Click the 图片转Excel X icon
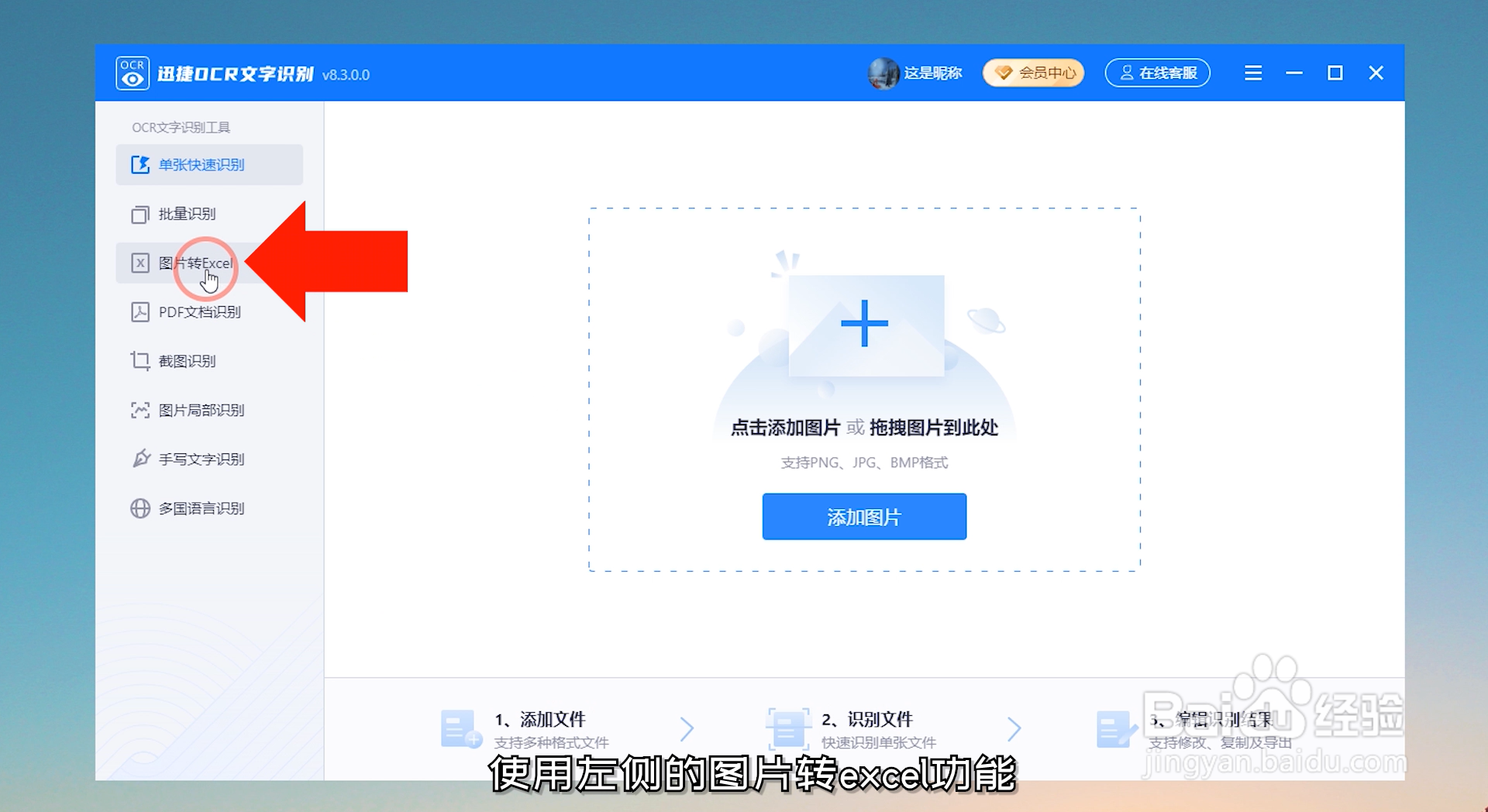Image resolution: width=1488 pixels, height=812 pixels. (140, 263)
